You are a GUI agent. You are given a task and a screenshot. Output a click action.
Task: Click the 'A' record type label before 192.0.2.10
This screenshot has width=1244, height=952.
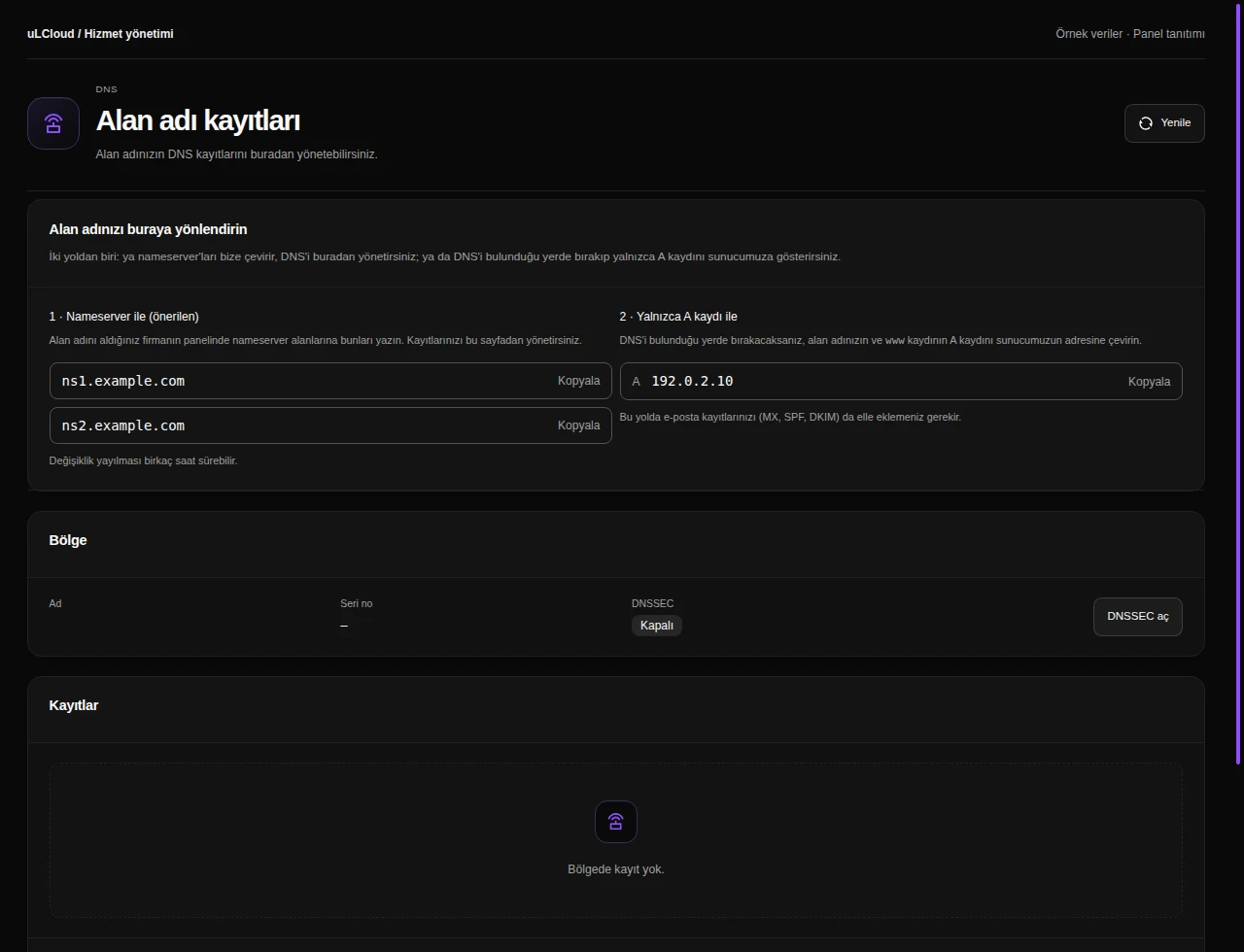point(637,382)
